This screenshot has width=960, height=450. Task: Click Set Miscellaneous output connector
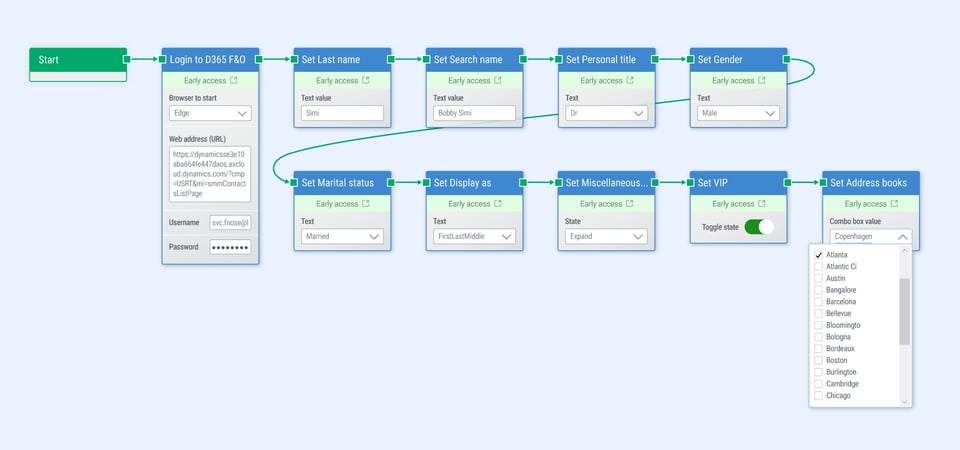click(x=654, y=182)
